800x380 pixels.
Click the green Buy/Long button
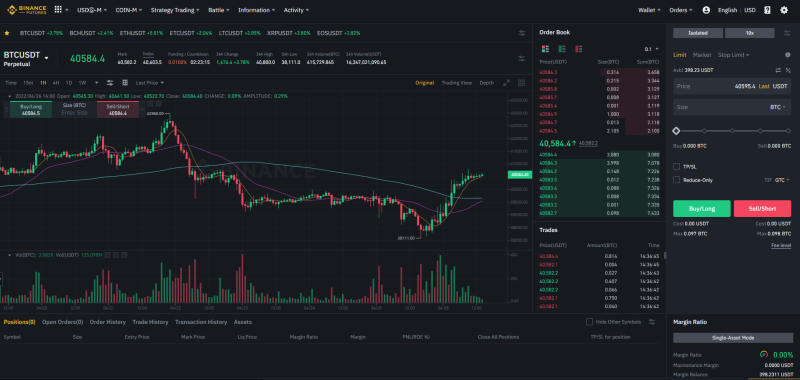[x=702, y=209]
